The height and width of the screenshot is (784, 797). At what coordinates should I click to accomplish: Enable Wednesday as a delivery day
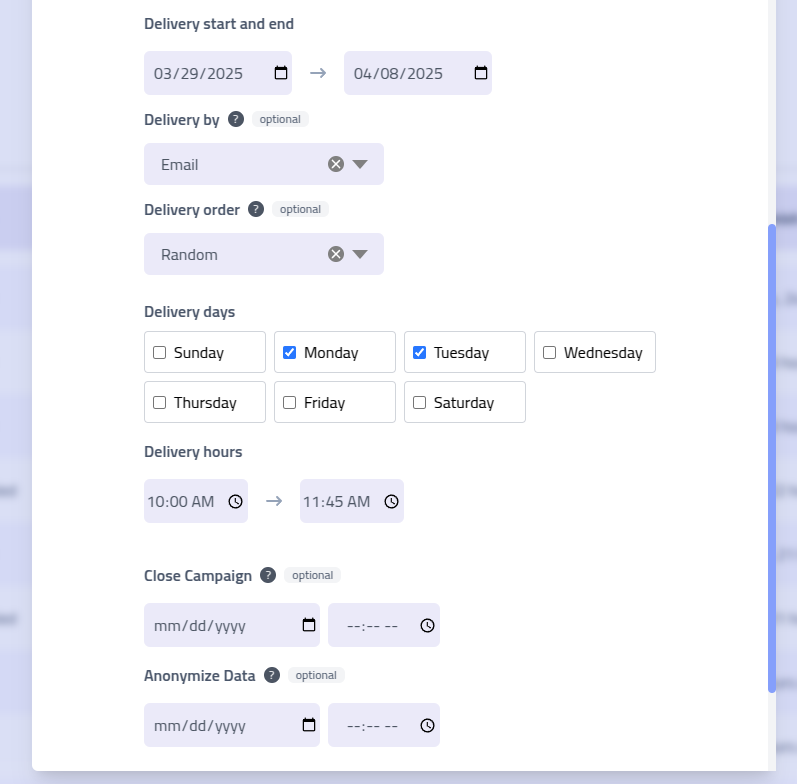pos(549,352)
